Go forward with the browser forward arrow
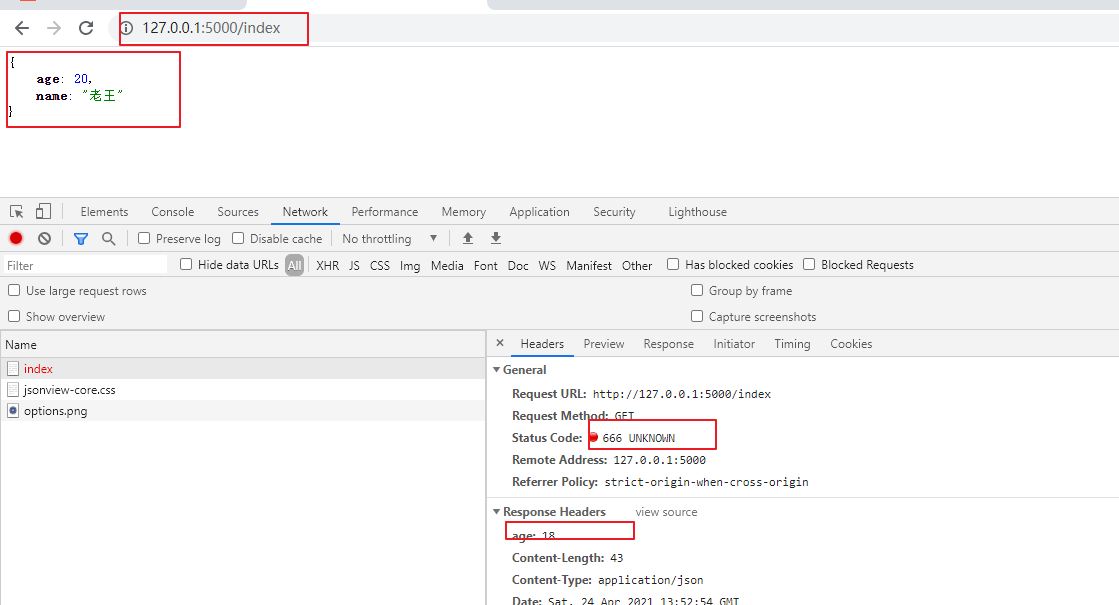The image size is (1119, 605). pos(54,28)
